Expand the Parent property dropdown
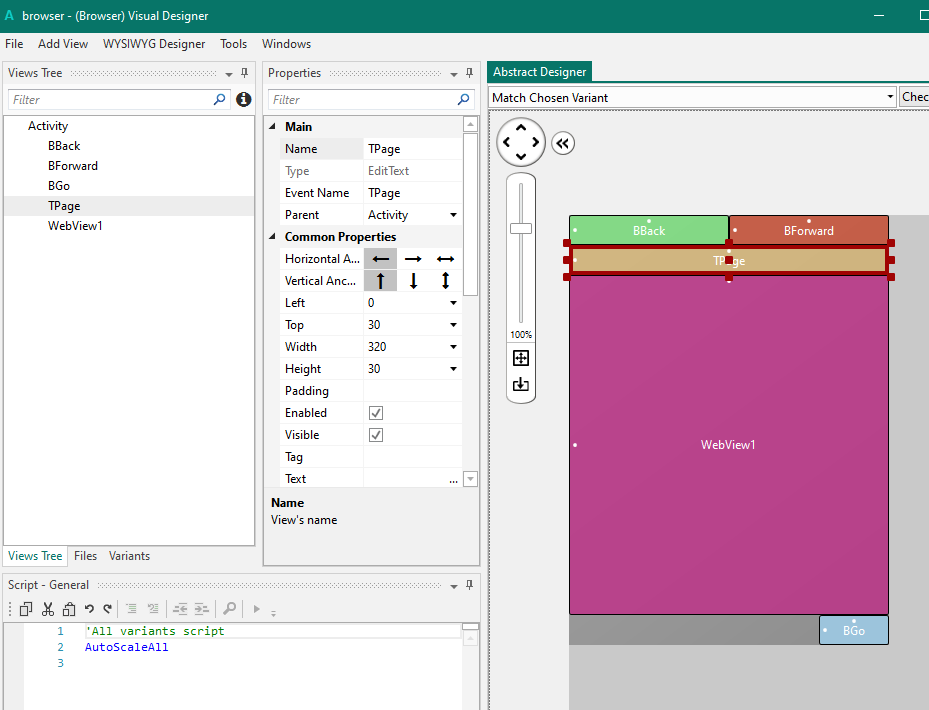929x710 pixels. coord(453,215)
